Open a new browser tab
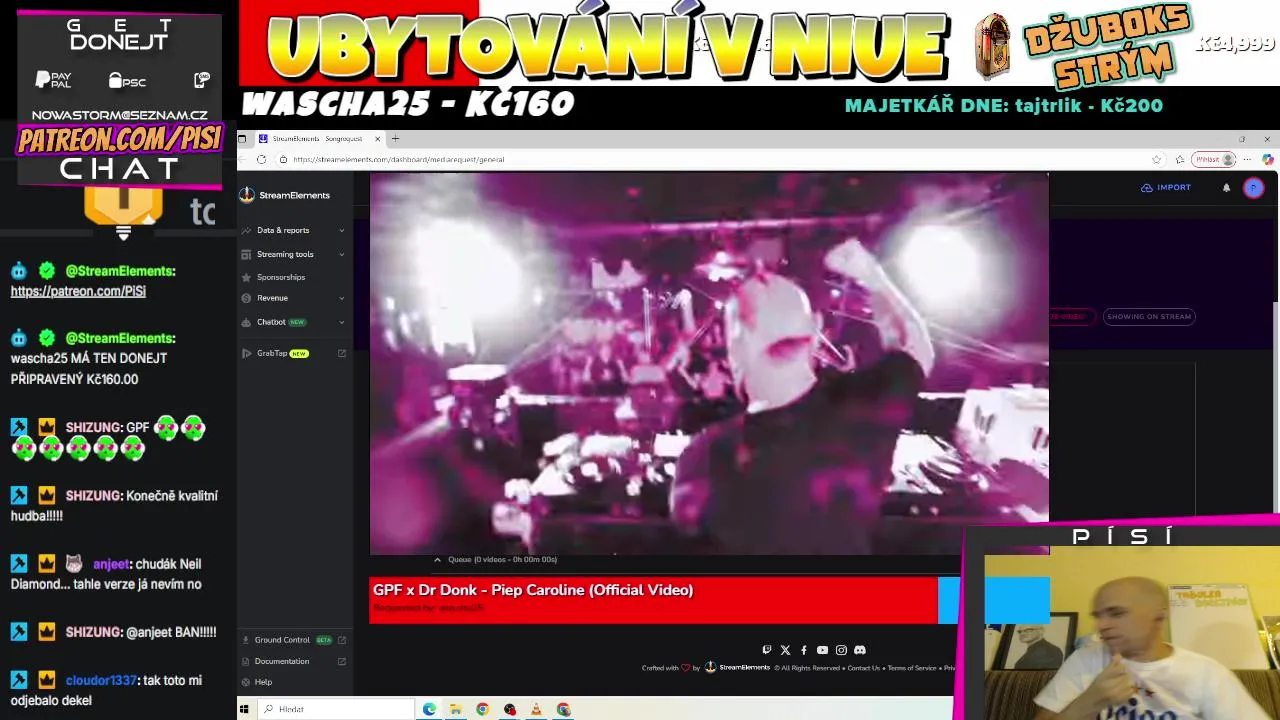This screenshot has height=720, width=1280. click(x=395, y=139)
